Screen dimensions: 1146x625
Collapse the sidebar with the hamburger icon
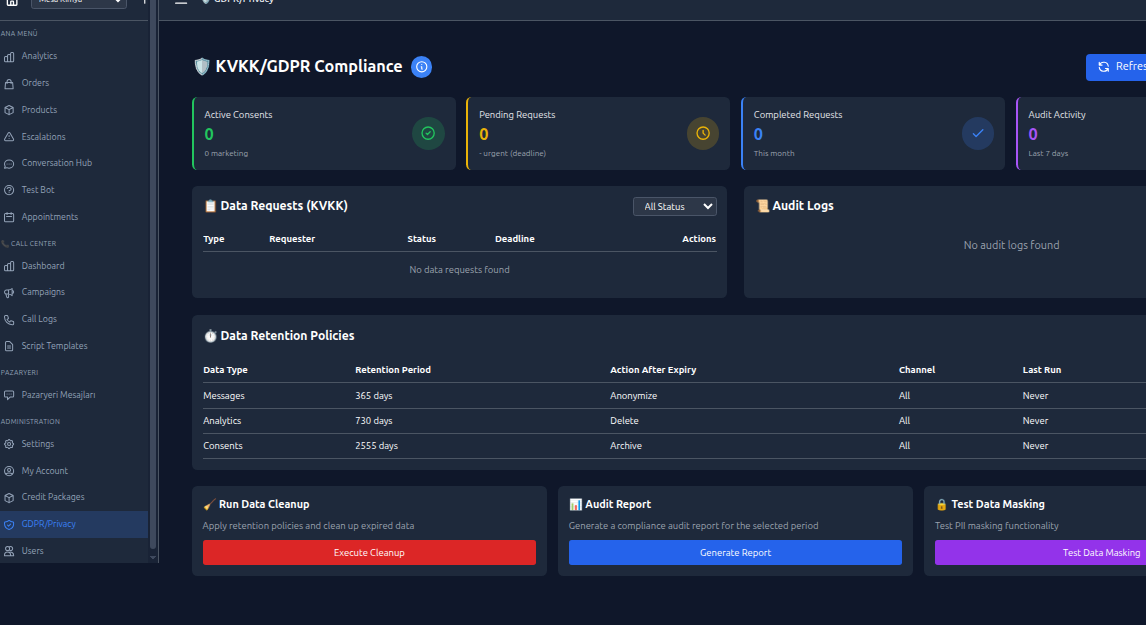[x=179, y=3]
